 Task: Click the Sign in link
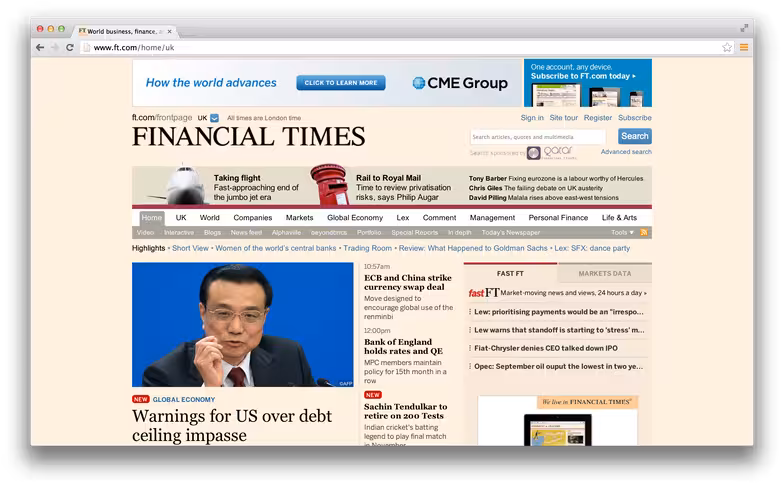click(x=532, y=118)
